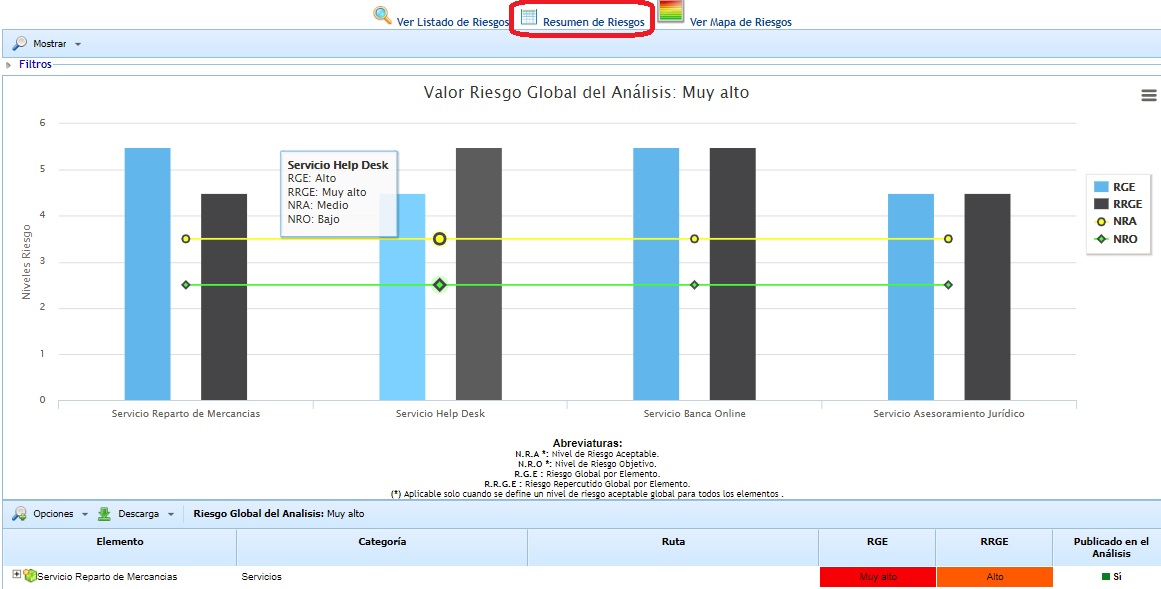Expand the Filtros section
The height and width of the screenshot is (589, 1161).
point(35,64)
